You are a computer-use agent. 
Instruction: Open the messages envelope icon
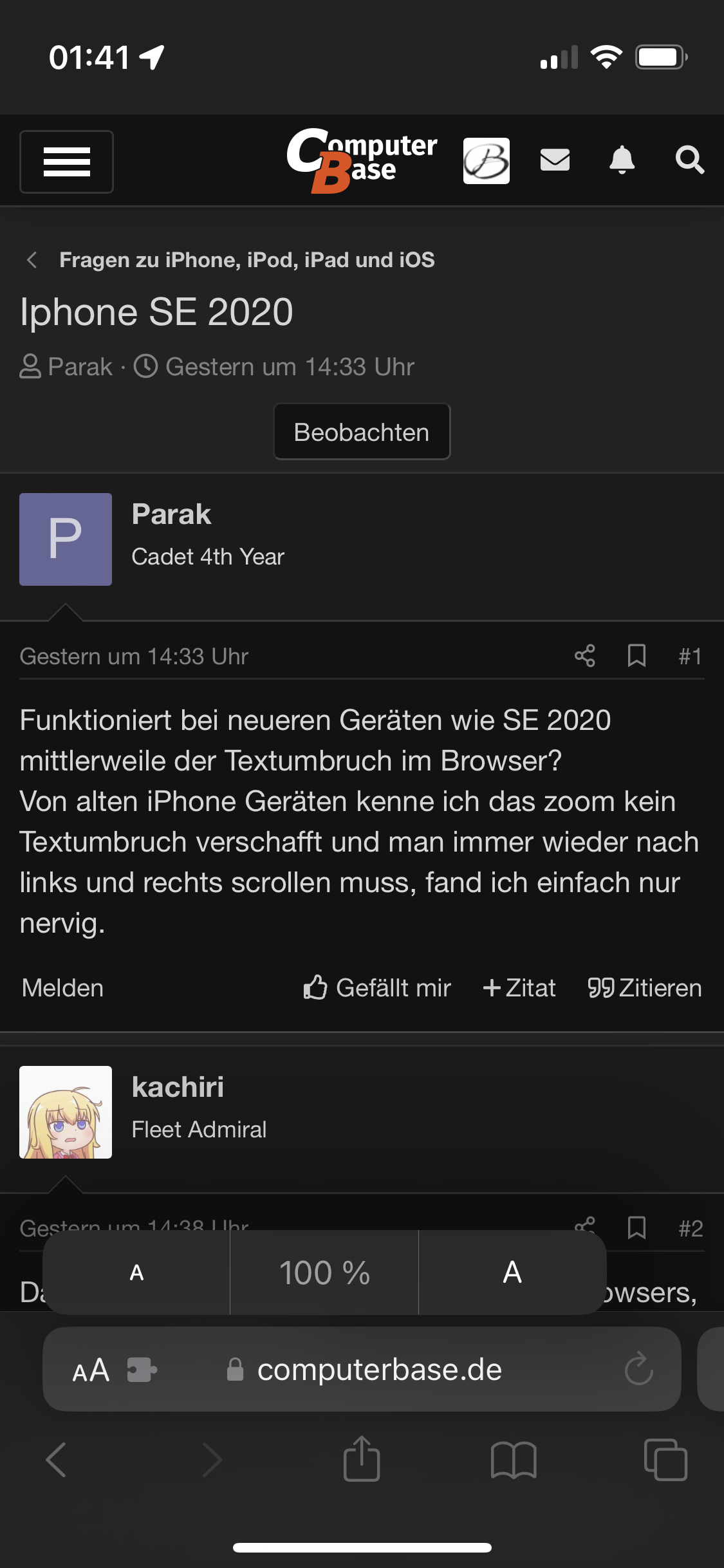[555, 160]
